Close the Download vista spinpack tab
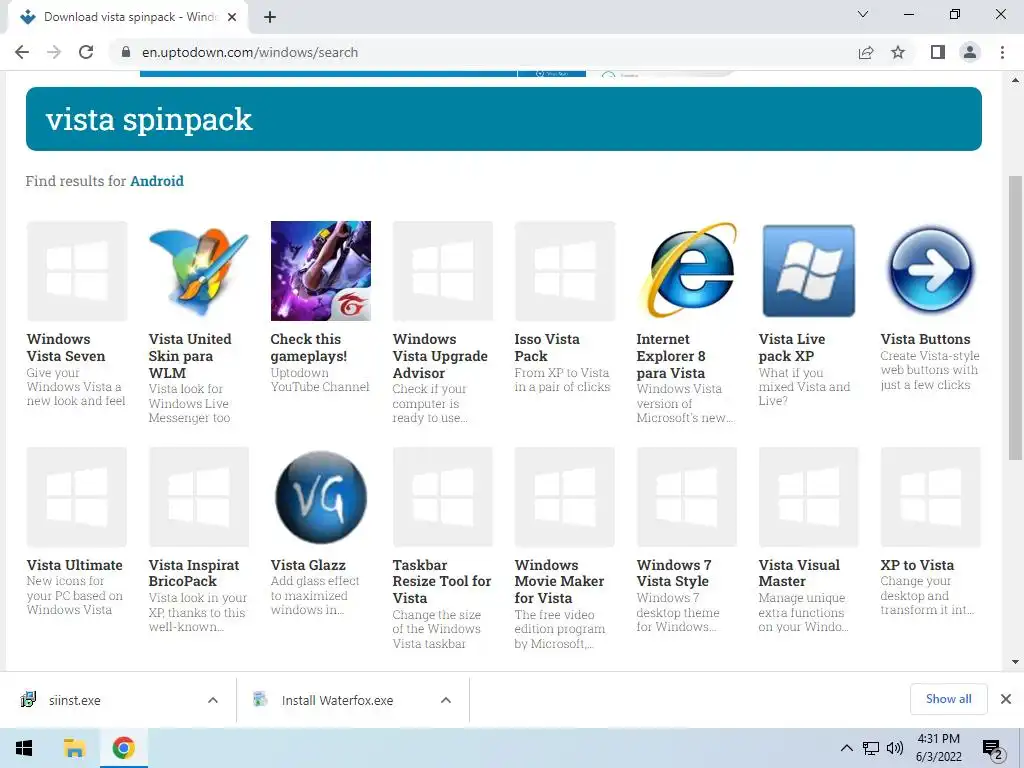This screenshot has width=1024, height=768. click(x=232, y=17)
